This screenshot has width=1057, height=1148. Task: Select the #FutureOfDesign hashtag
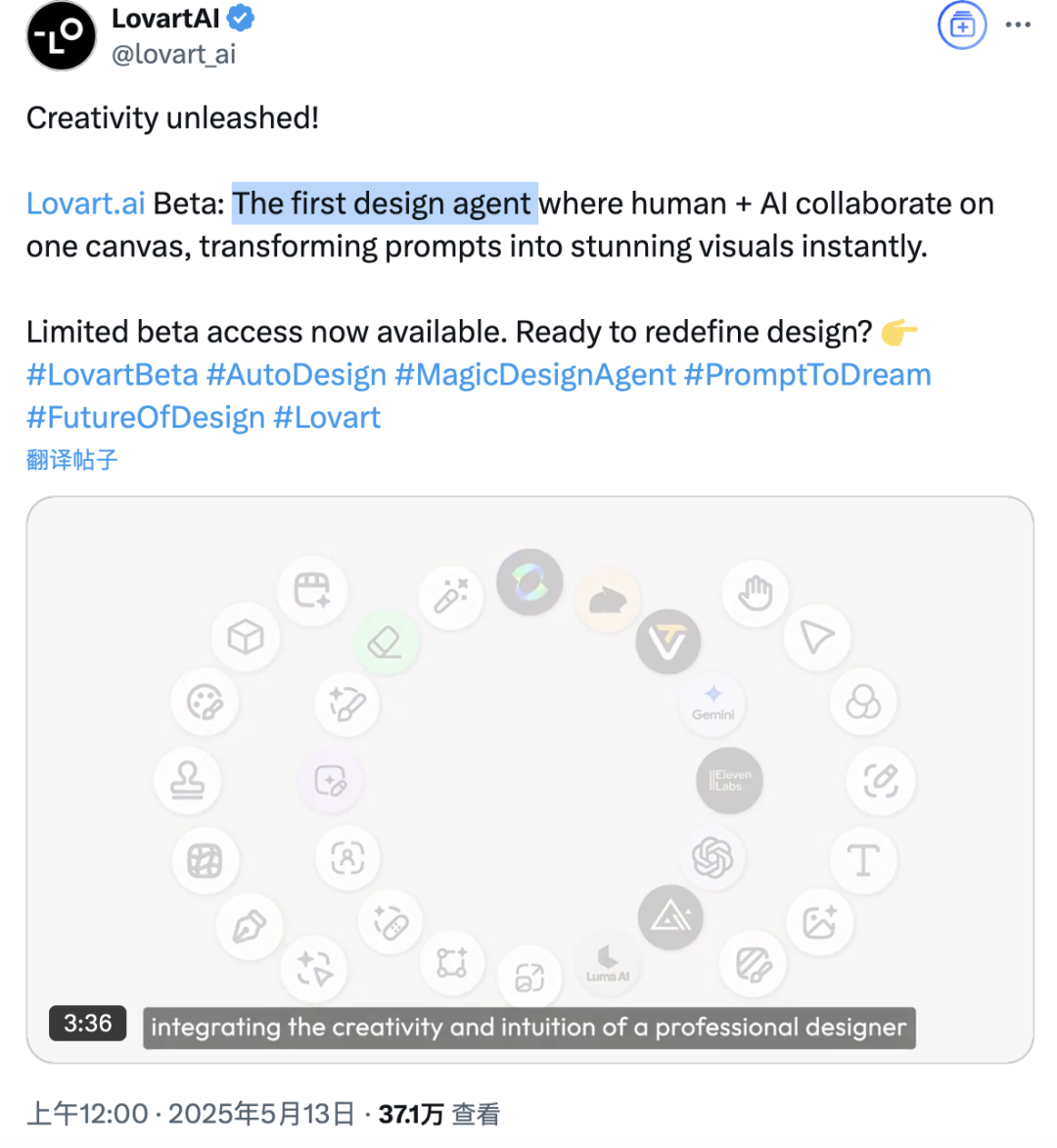pyautogui.click(x=145, y=418)
